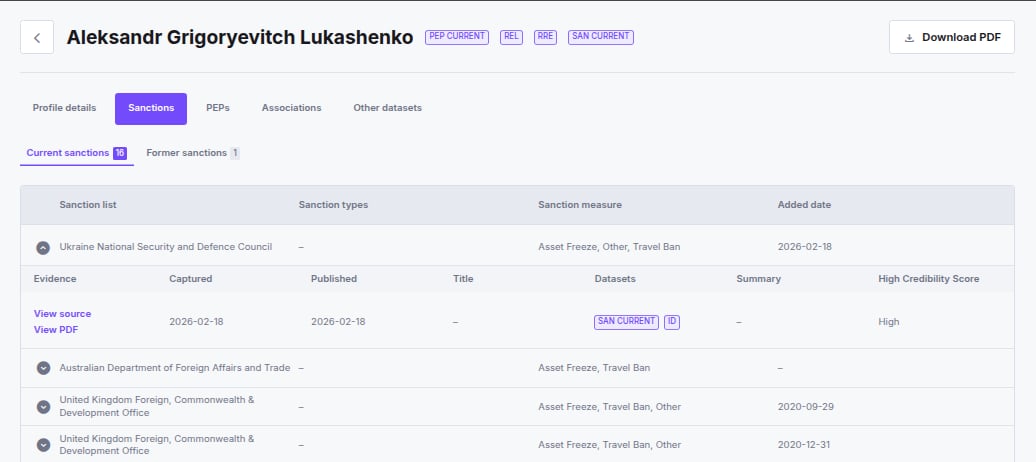Click the PEP CURRENT badge in header
Screen dimensions: 1036x462
457,37
